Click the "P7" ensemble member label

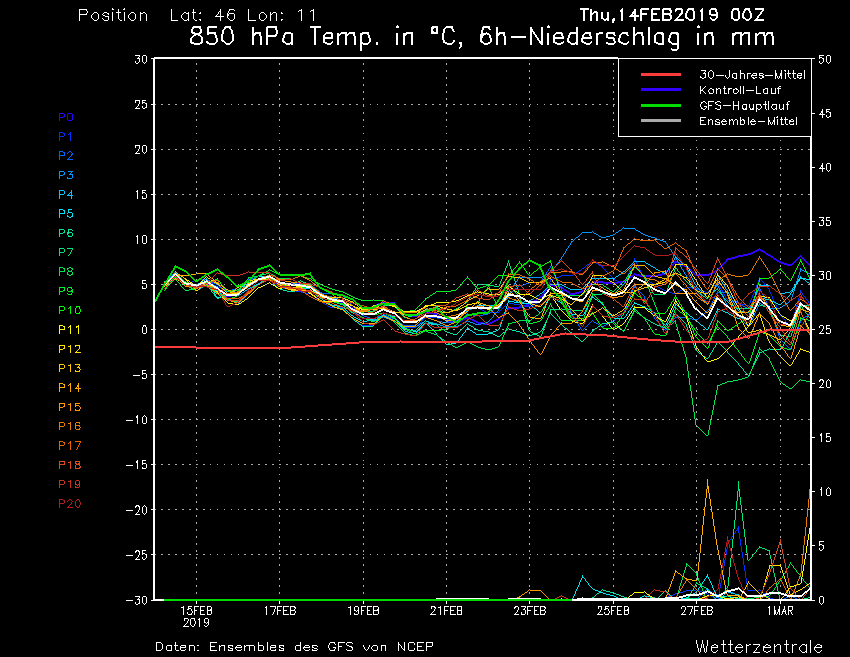pyautogui.click(x=66, y=252)
